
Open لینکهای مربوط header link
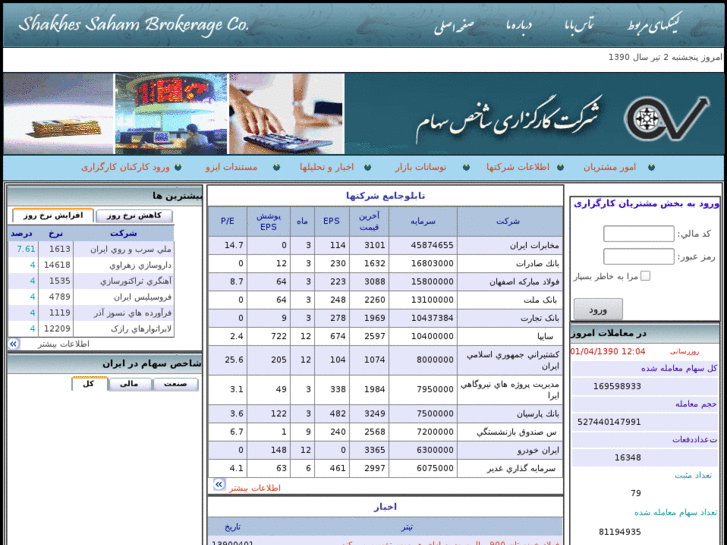(x=653, y=24)
